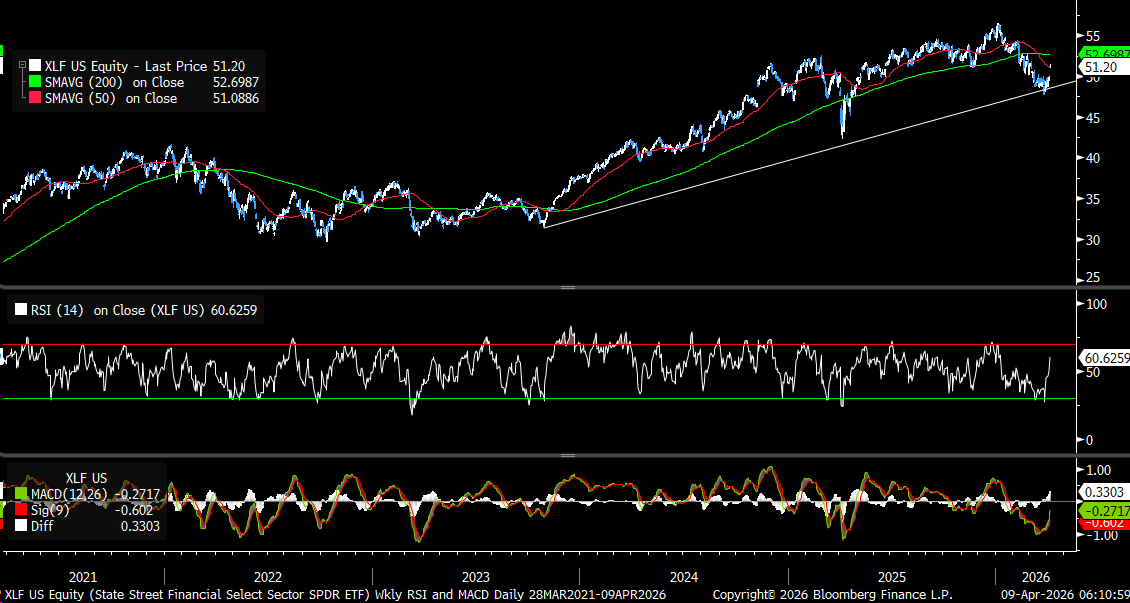
Task: Click the green 52.6987 tag on price axis
Action: point(1106,54)
